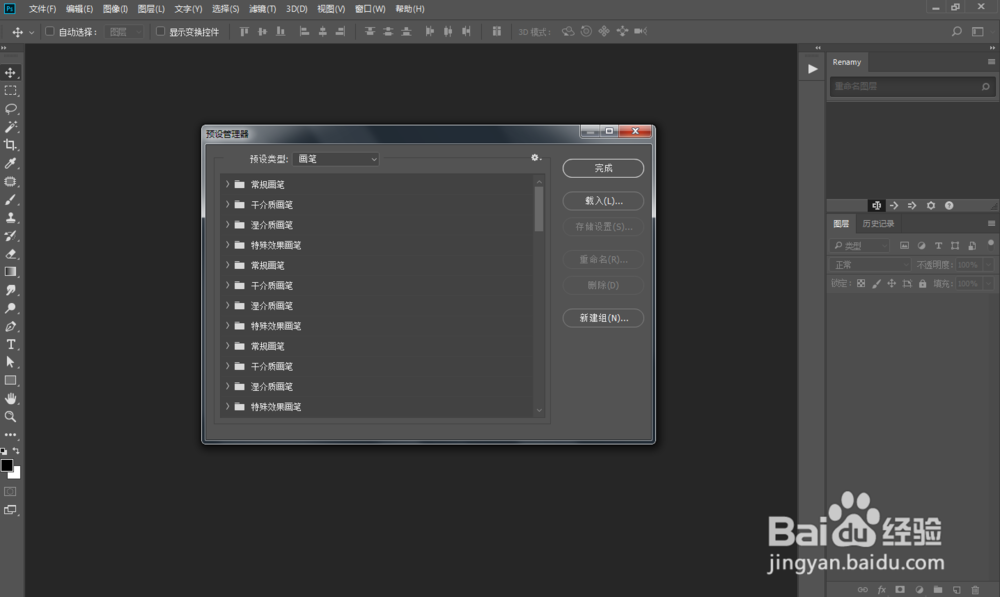The image size is (1000, 597).
Task: Select the Pen tool
Action: coord(10,327)
